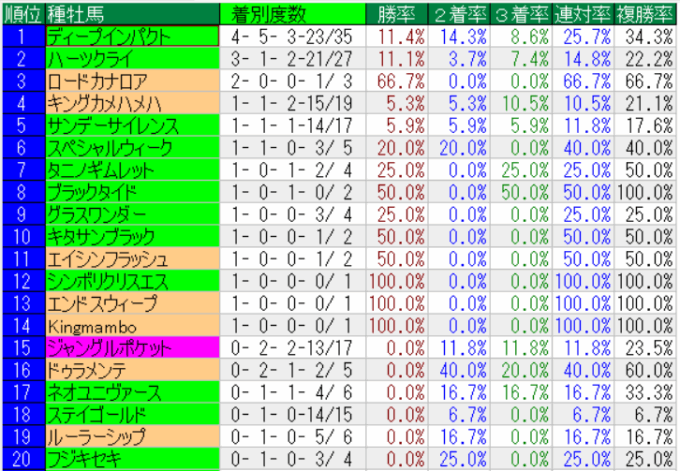Click the ハーツクライ sire row
The height and width of the screenshot is (471, 680).
pyautogui.click(x=130, y=58)
